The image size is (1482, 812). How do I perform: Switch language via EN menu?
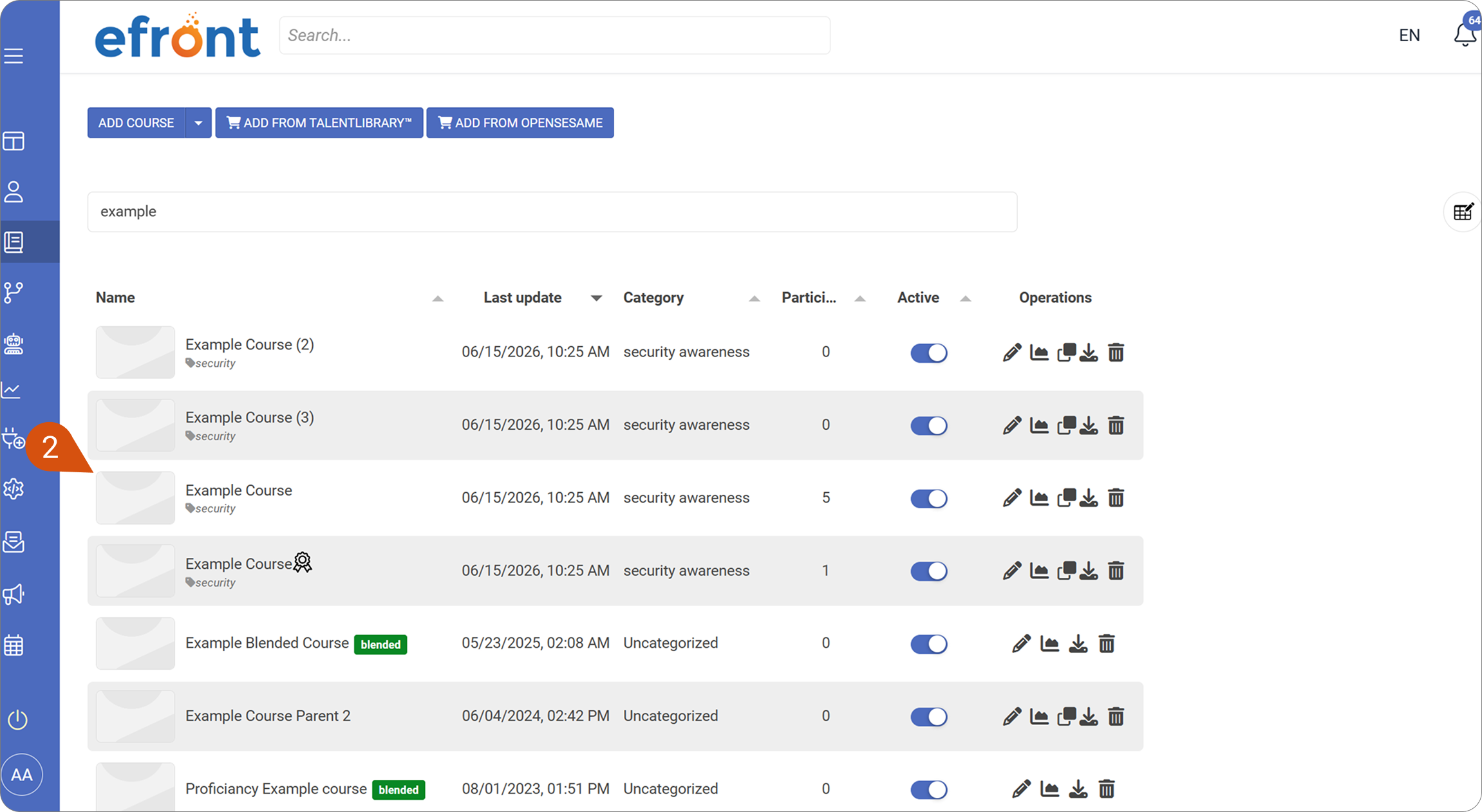pos(1409,35)
